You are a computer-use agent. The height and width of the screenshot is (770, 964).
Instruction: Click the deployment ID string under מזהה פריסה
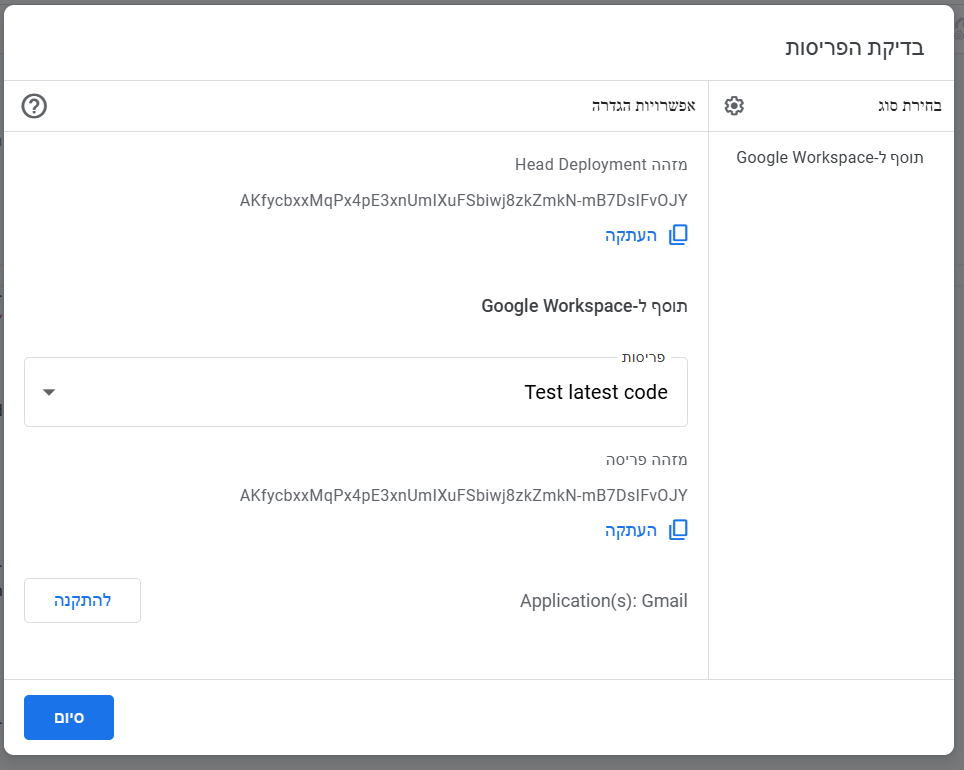click(464, 496)
